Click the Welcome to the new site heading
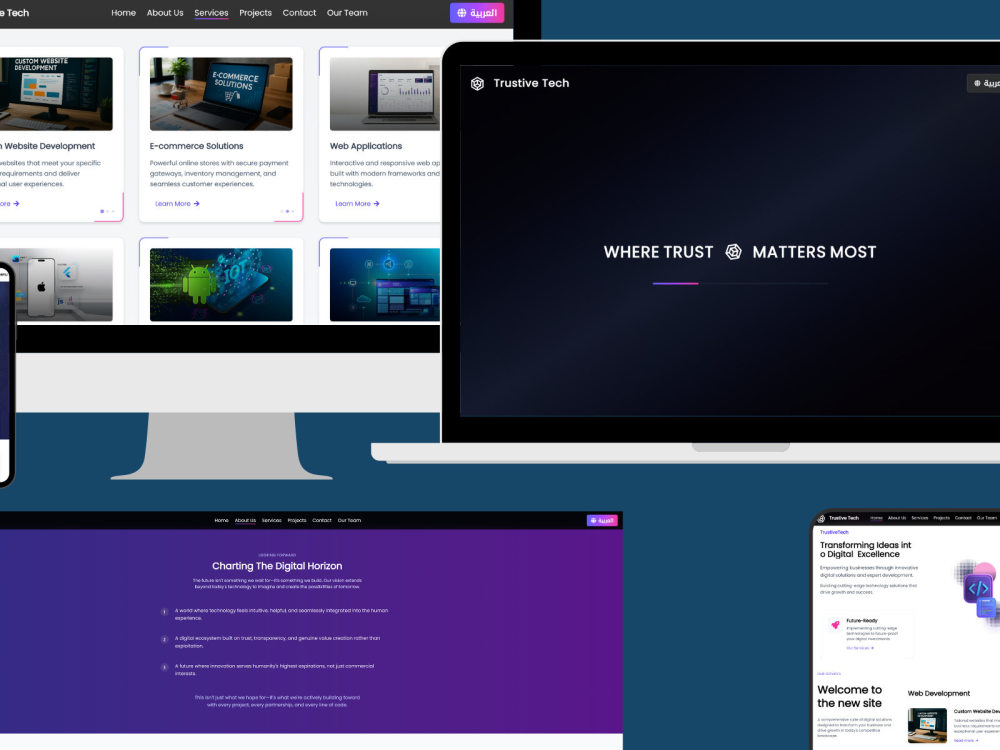Viewport: 1000px width, 750px height. pos(849,696)
